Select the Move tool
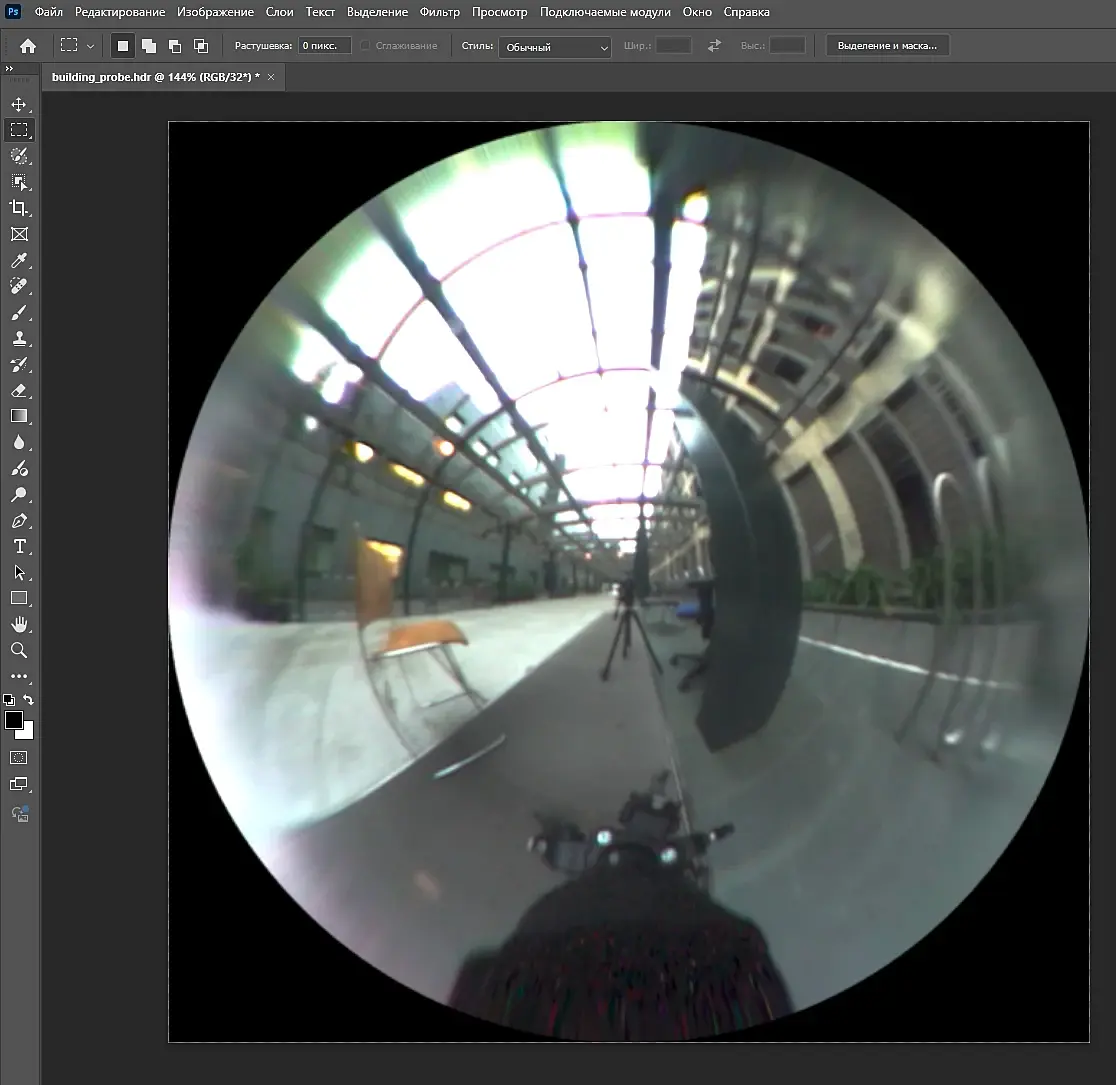 [18, 104]
